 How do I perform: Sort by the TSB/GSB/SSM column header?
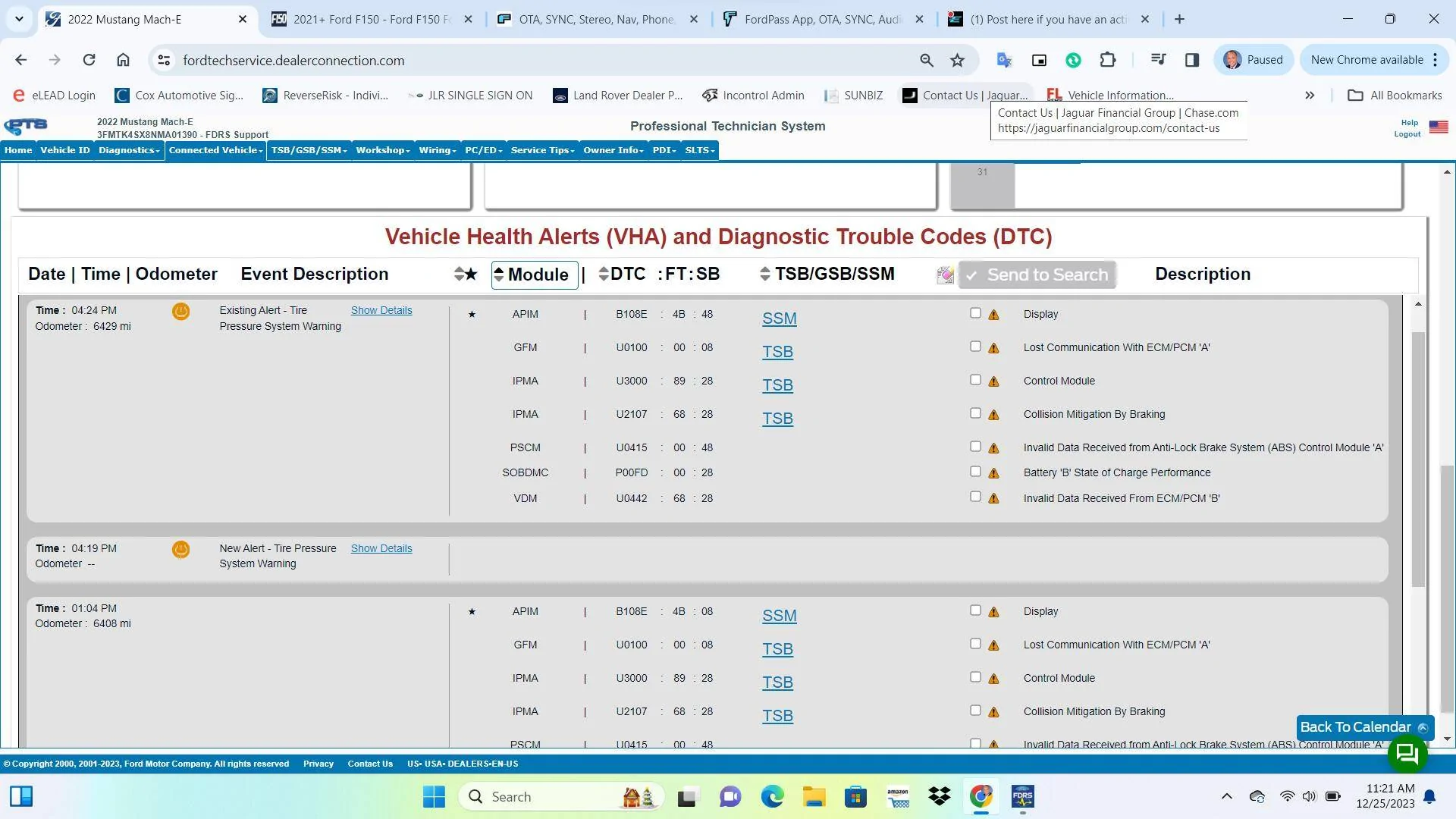pyautogui.click(x=827, y=274)
